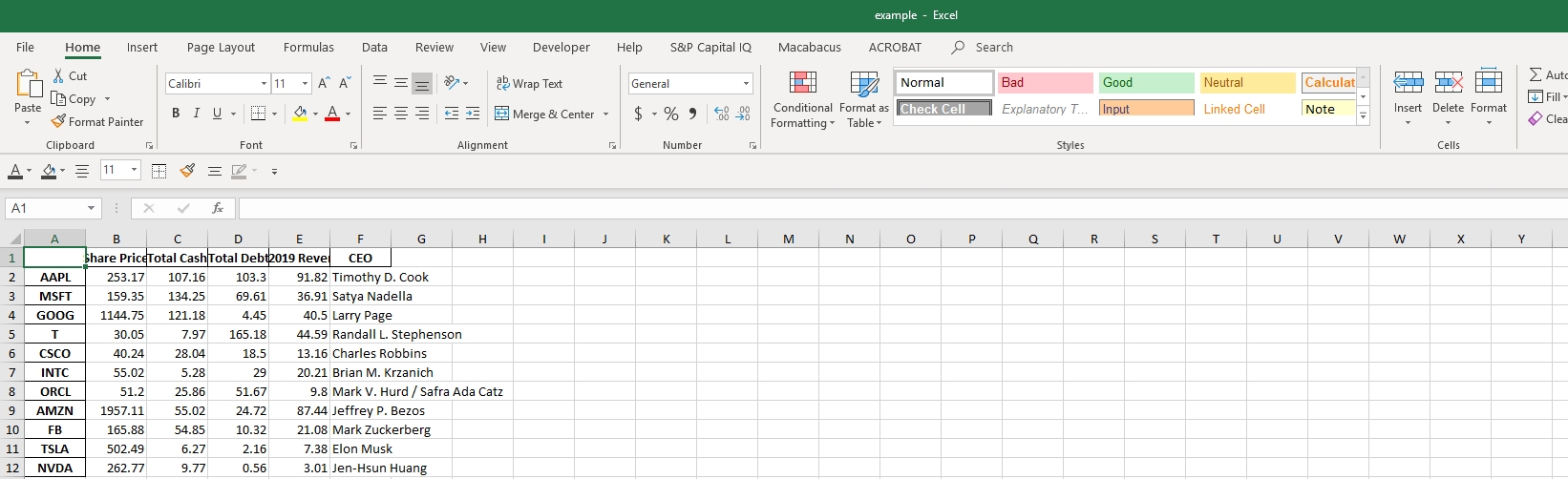Click the Comma Style icon
Image resolution: width=1568 pixels, height=479 pixels.
tap(692, 115)
